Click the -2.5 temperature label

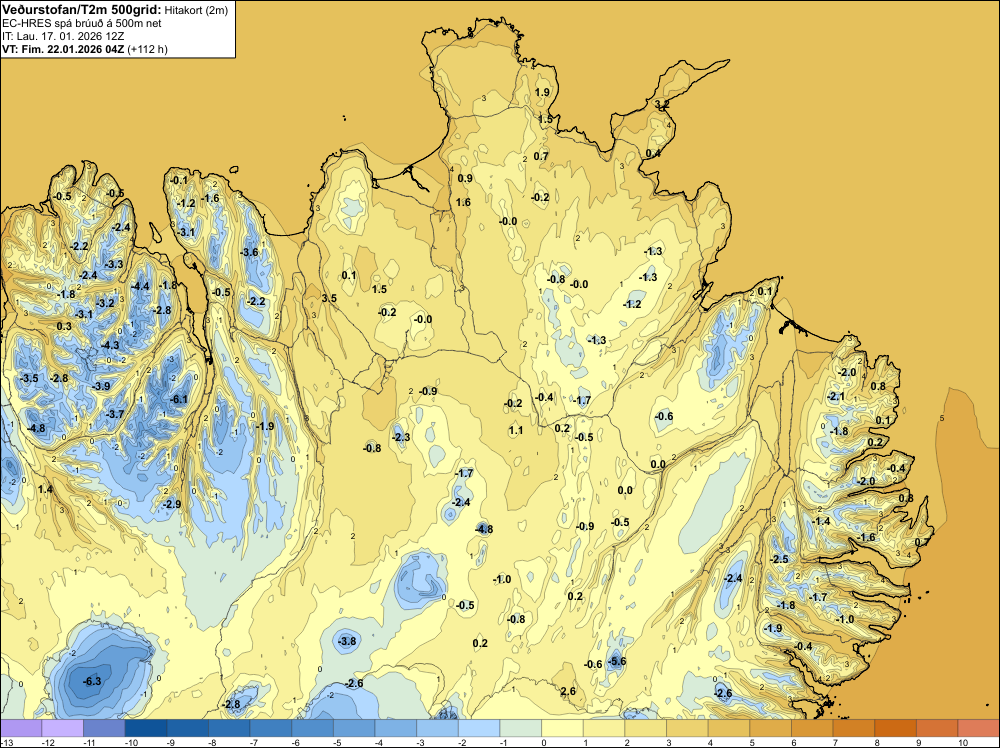coord(779,559)
